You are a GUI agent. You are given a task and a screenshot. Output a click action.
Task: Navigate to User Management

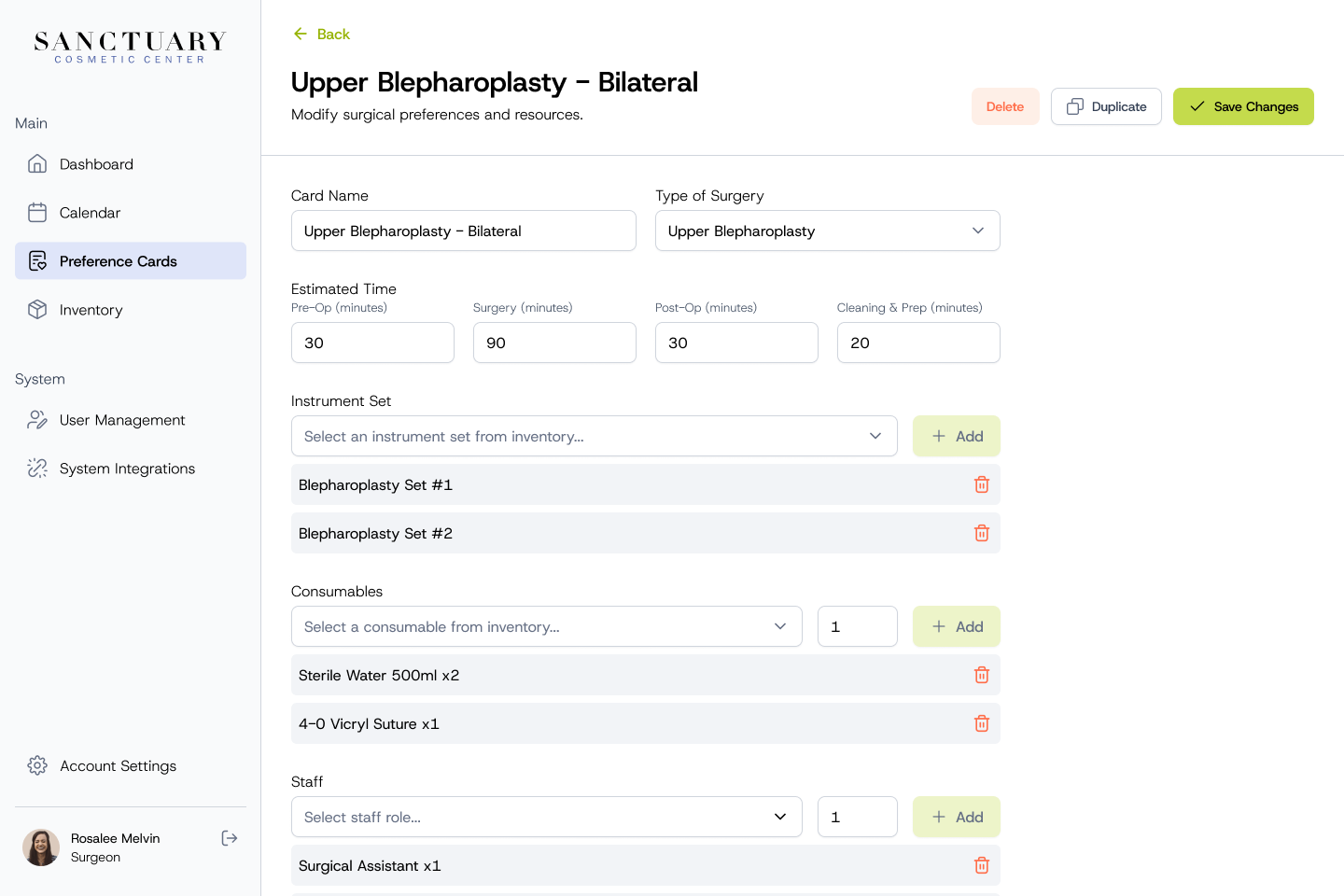click(131, 420)
